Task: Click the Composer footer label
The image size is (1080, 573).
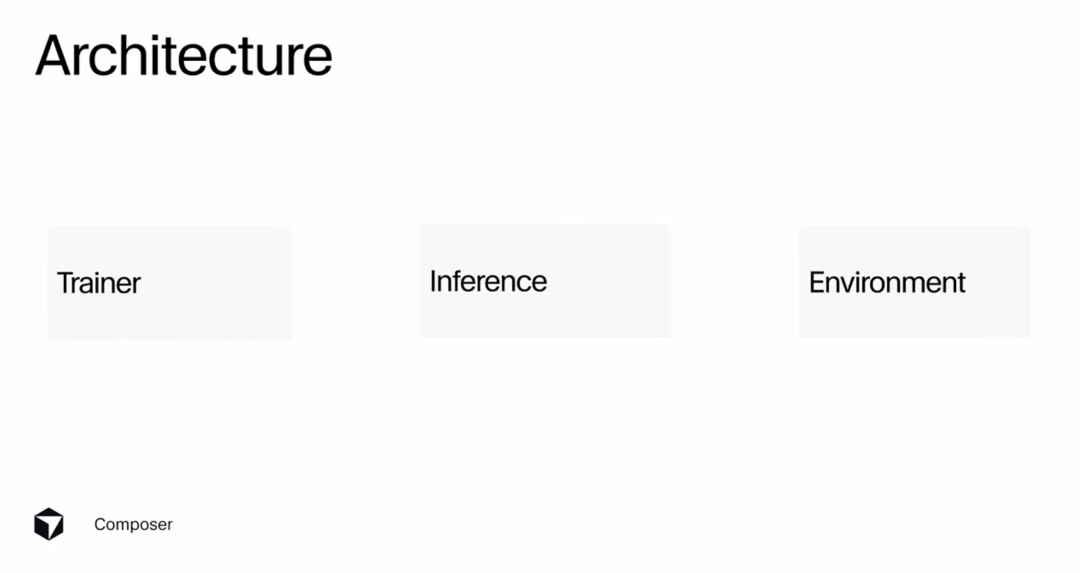Action: pyautogui.click(x=133, y=524)
